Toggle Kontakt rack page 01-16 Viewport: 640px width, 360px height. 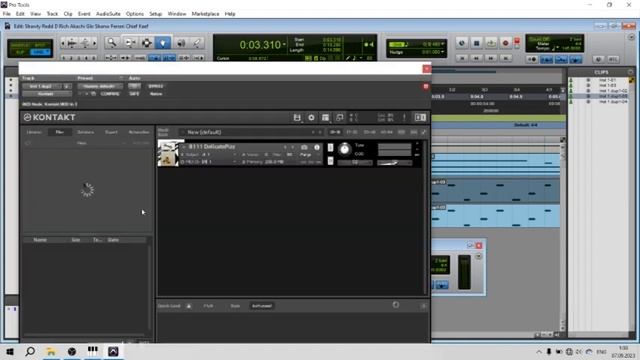click(335, 132)
